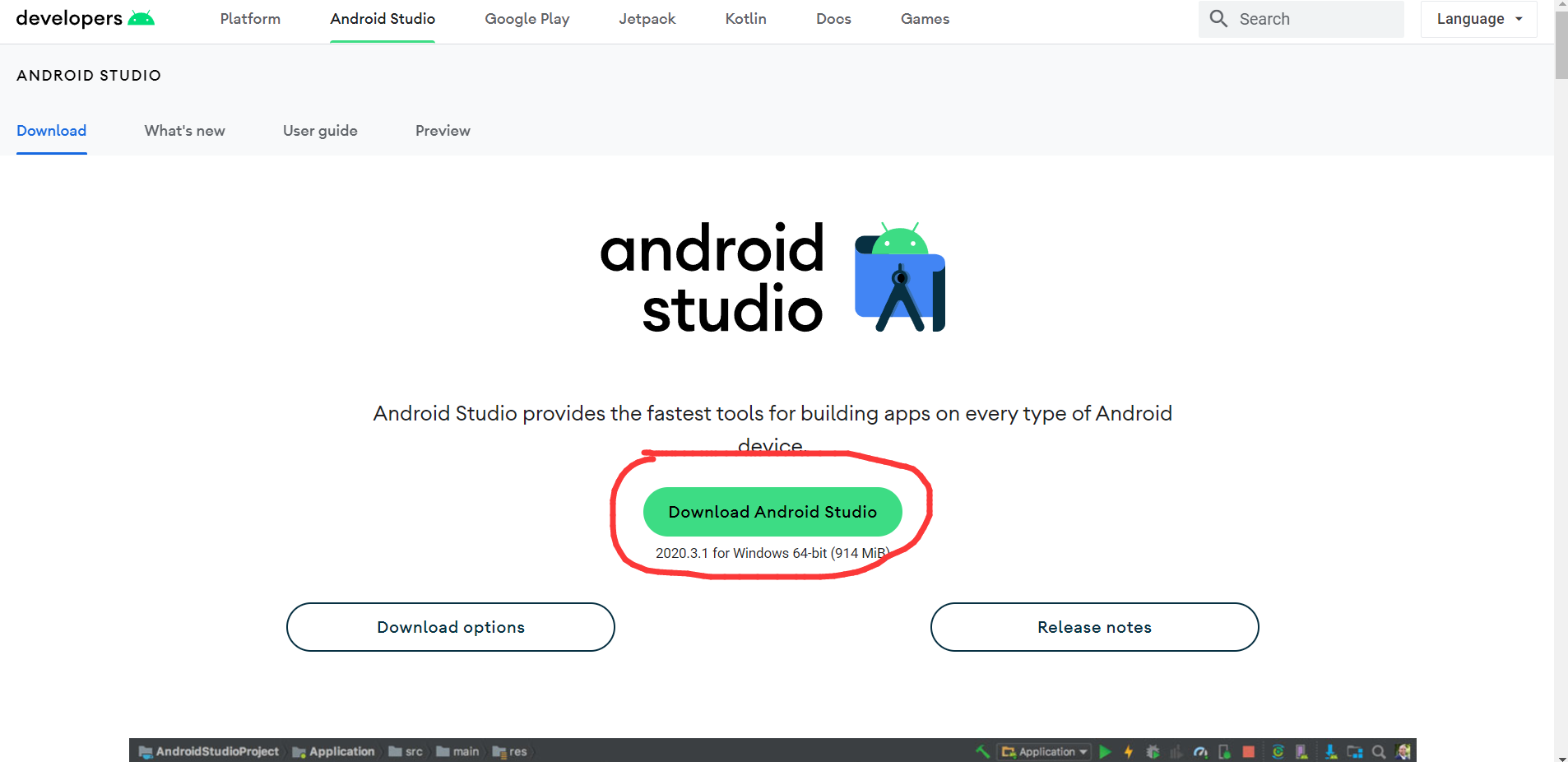Click the Project Structure folder icon
The width and height of the screenshot is (1568, 762).
tap(1354, 751)
